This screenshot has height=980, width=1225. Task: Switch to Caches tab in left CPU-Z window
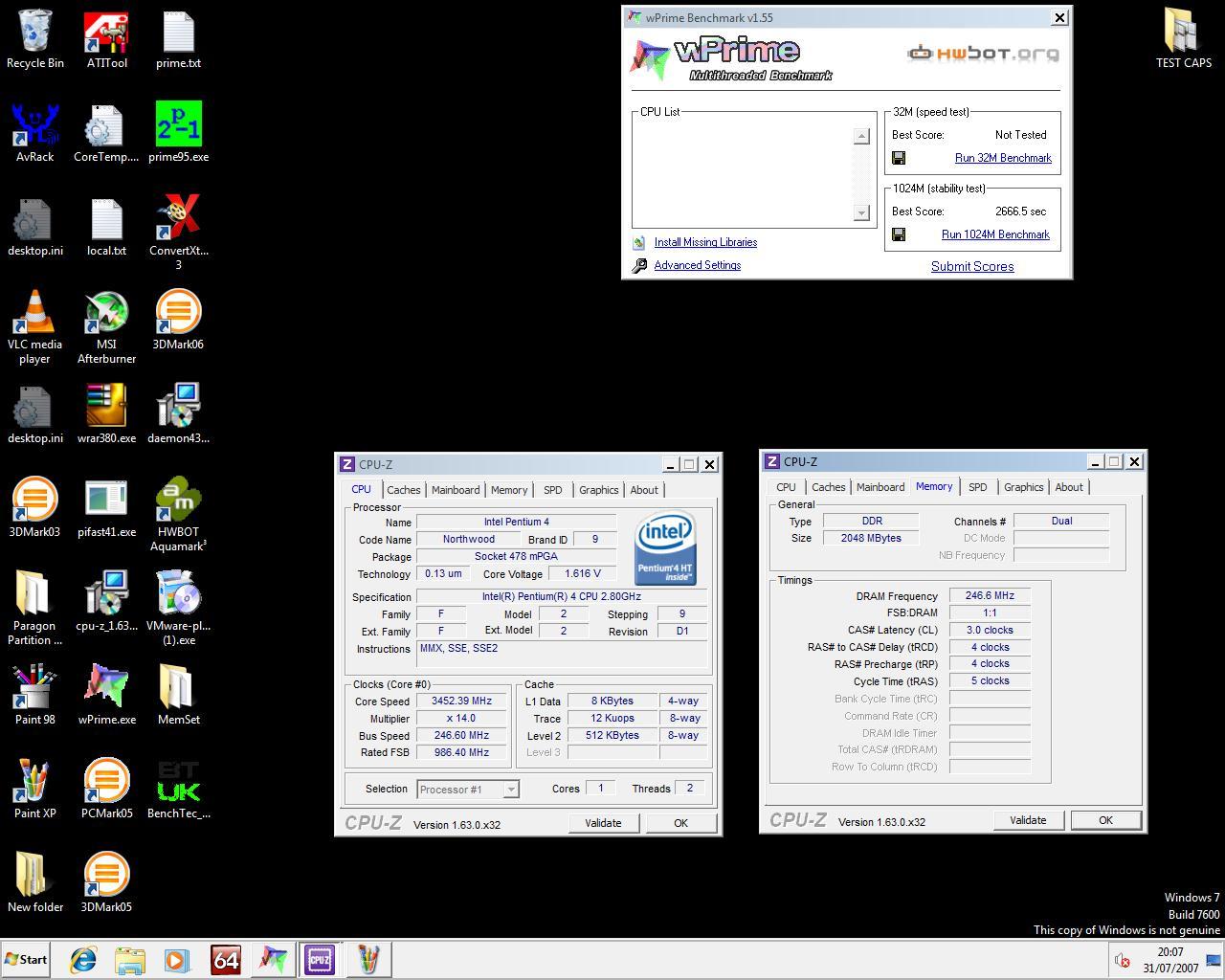[404, 490]
